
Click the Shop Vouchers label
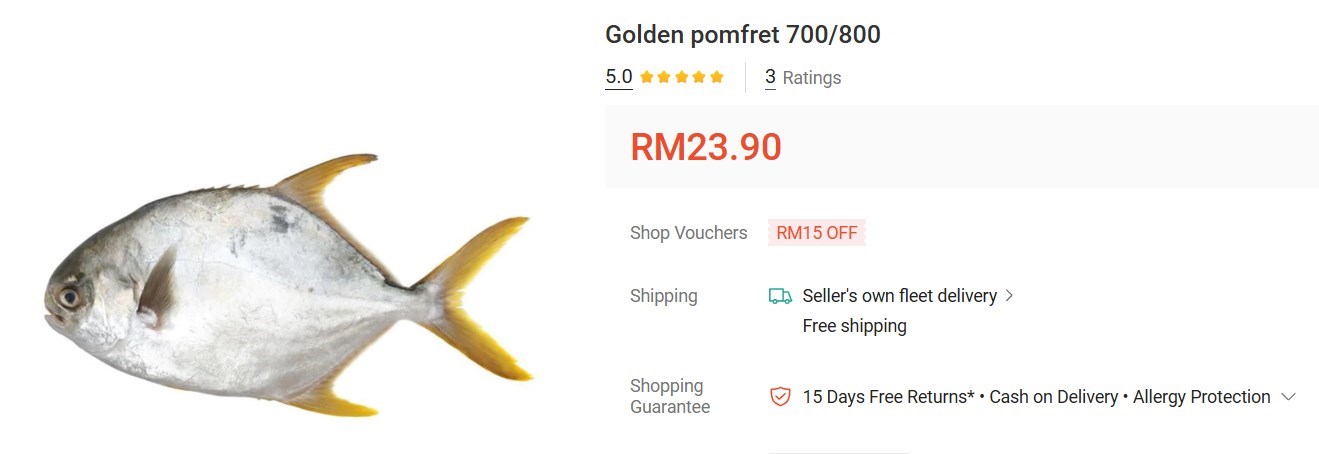(x=689, y=233)
